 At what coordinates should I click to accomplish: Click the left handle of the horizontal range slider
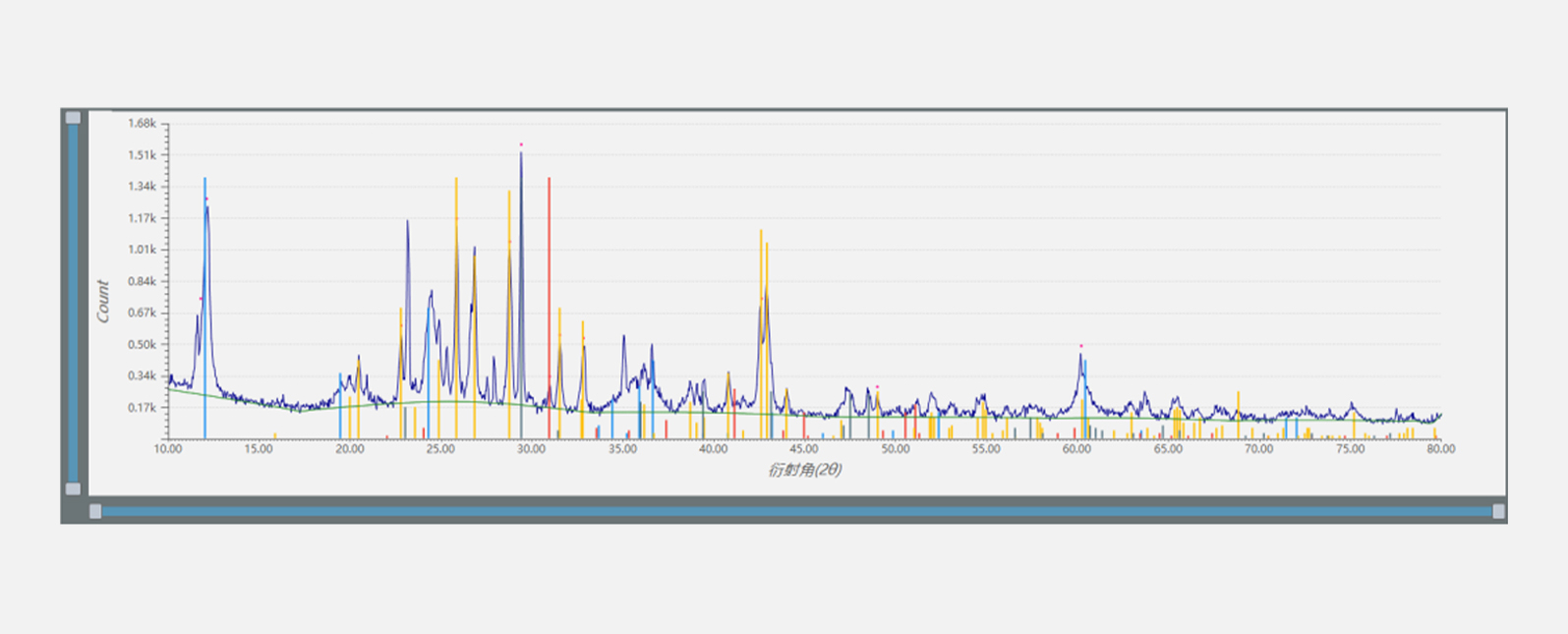95,511
